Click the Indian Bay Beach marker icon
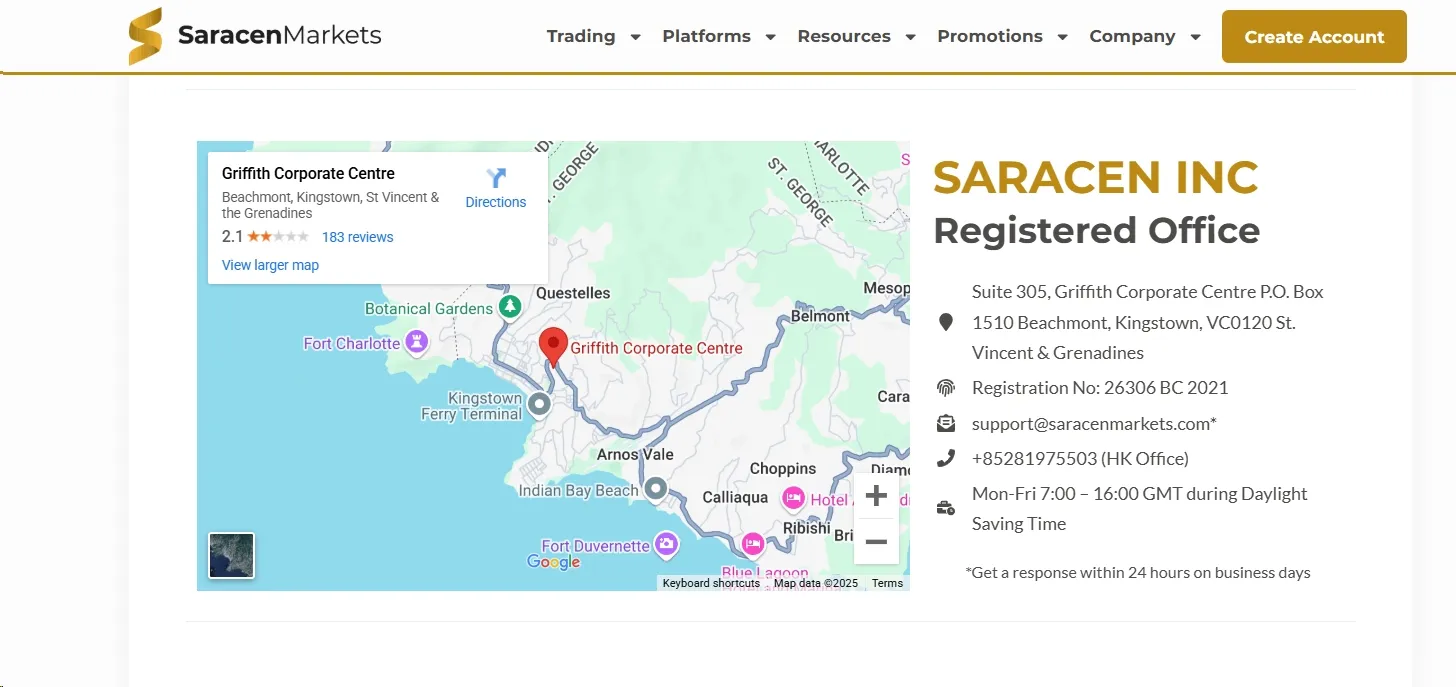Screen dimensions: 1456x687 coord(655,489)
